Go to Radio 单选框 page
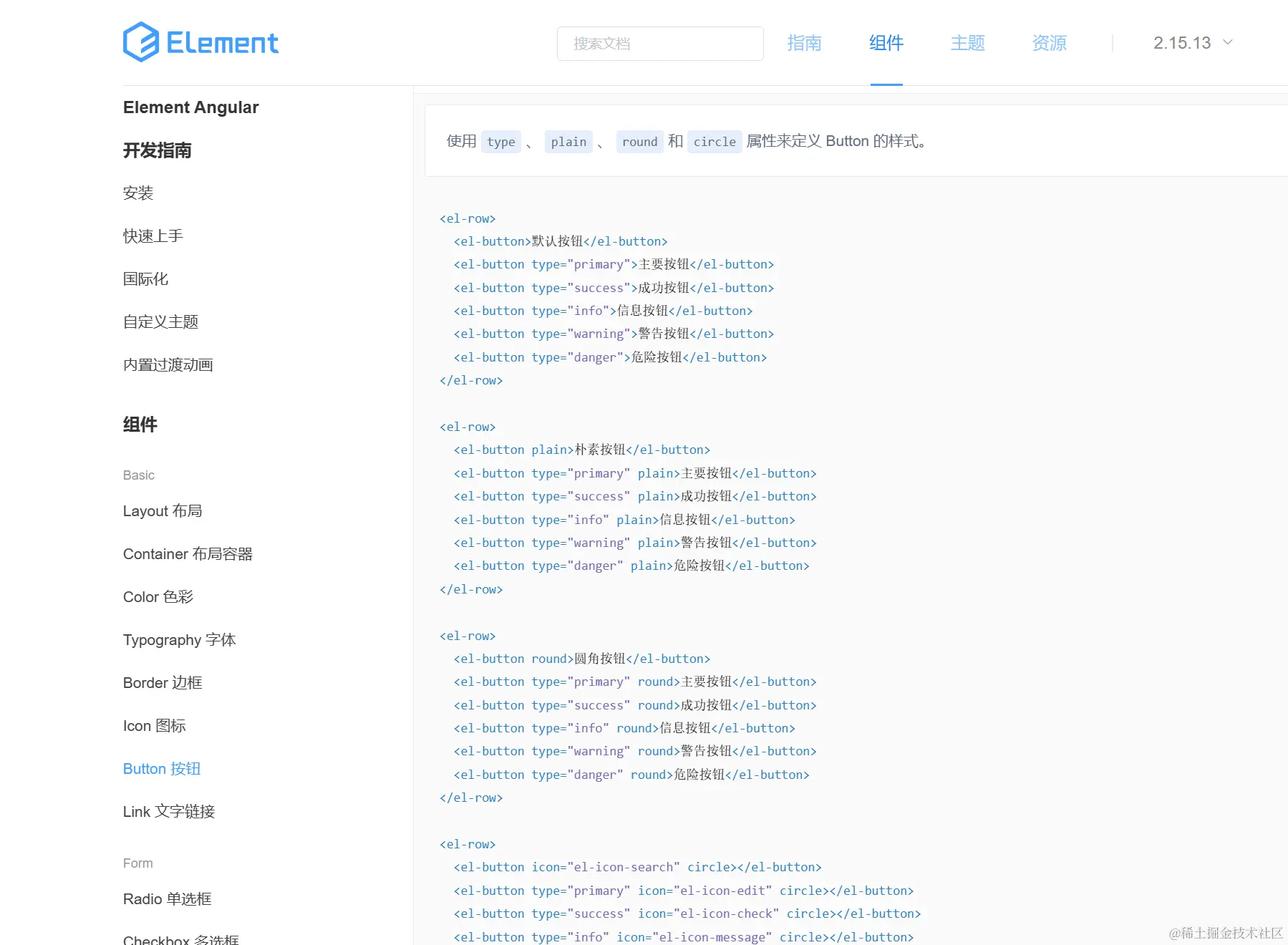Viewport: 1288px width, 945px height. coord(167,899)
